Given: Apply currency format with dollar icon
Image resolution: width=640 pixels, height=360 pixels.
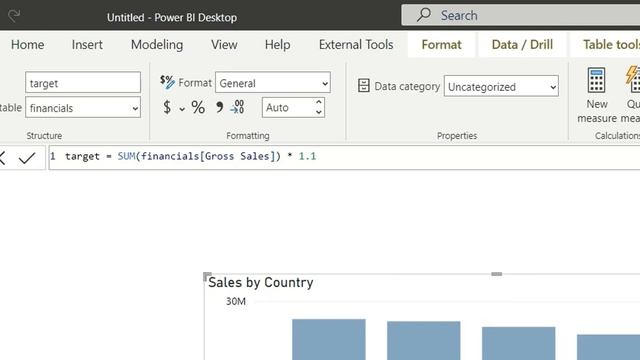Looking at the screenshot, I should pyautogui.click(x=167, y=107).
